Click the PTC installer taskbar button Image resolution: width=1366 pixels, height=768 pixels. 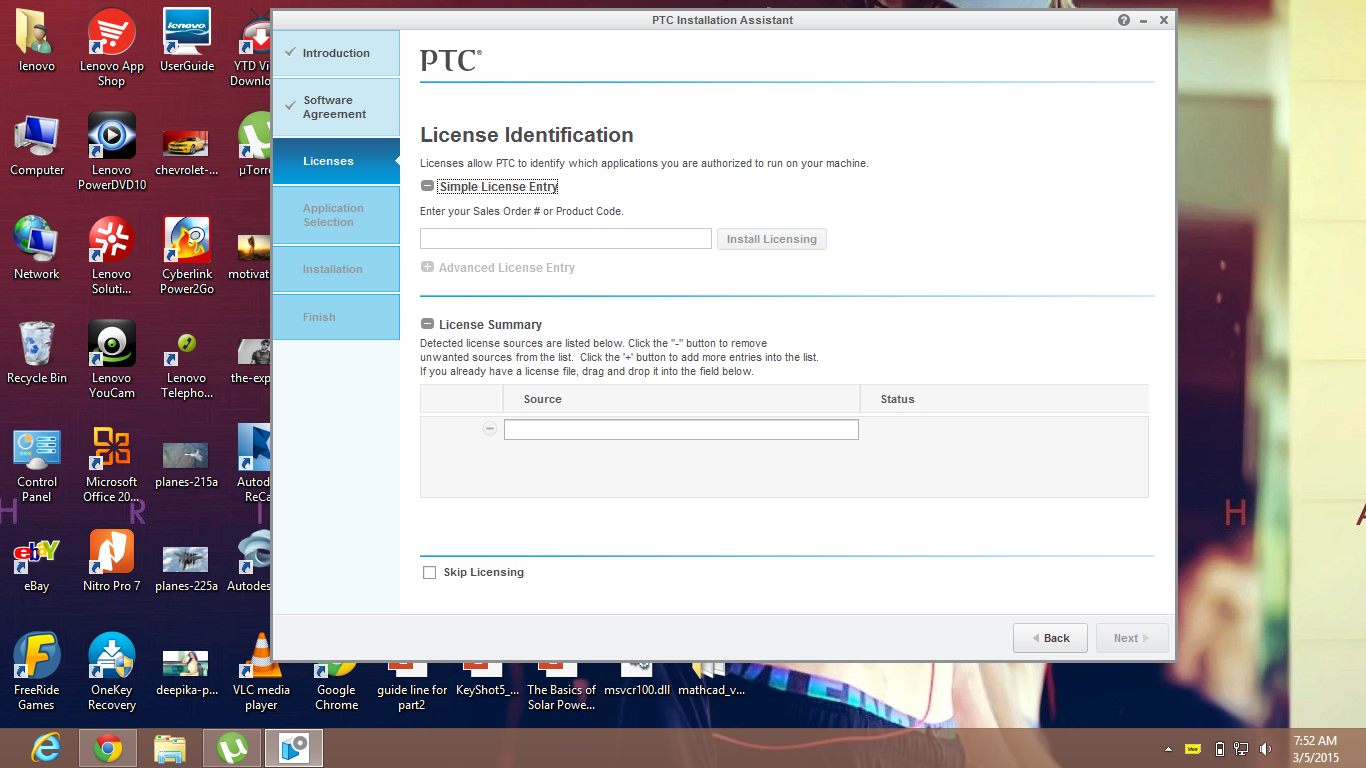click(x=294, y=747)
